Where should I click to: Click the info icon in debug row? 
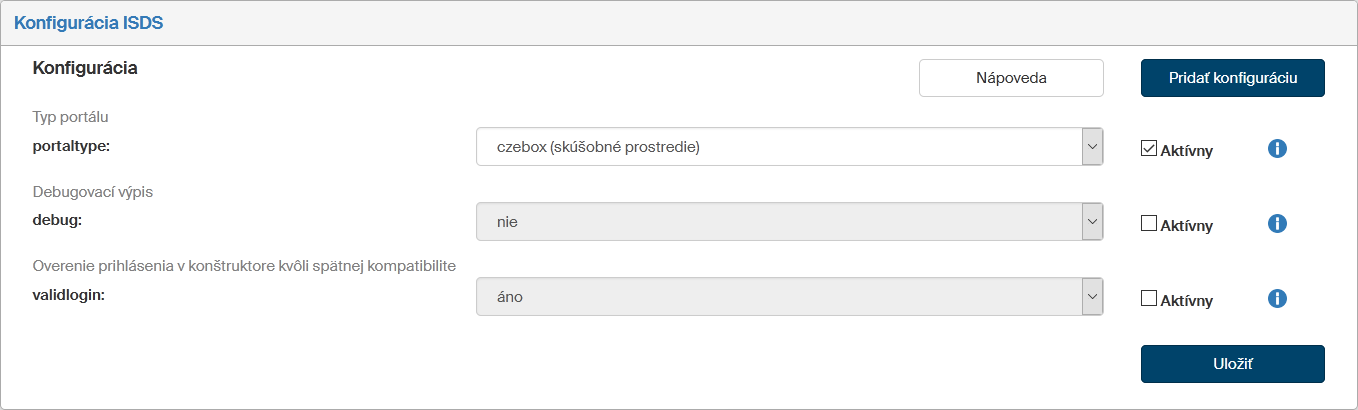[x=1277, y=224]
